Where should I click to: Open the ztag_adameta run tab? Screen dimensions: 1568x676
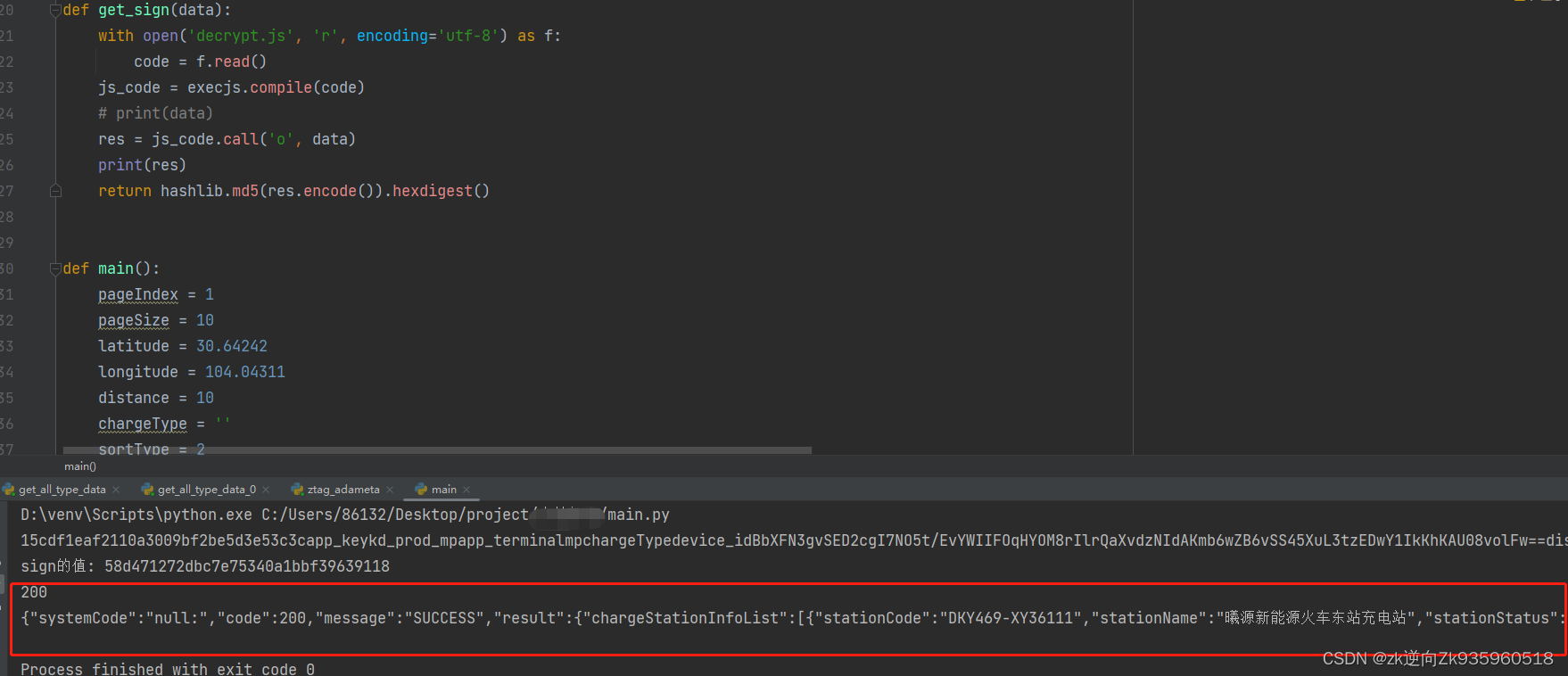coord(343,490)
